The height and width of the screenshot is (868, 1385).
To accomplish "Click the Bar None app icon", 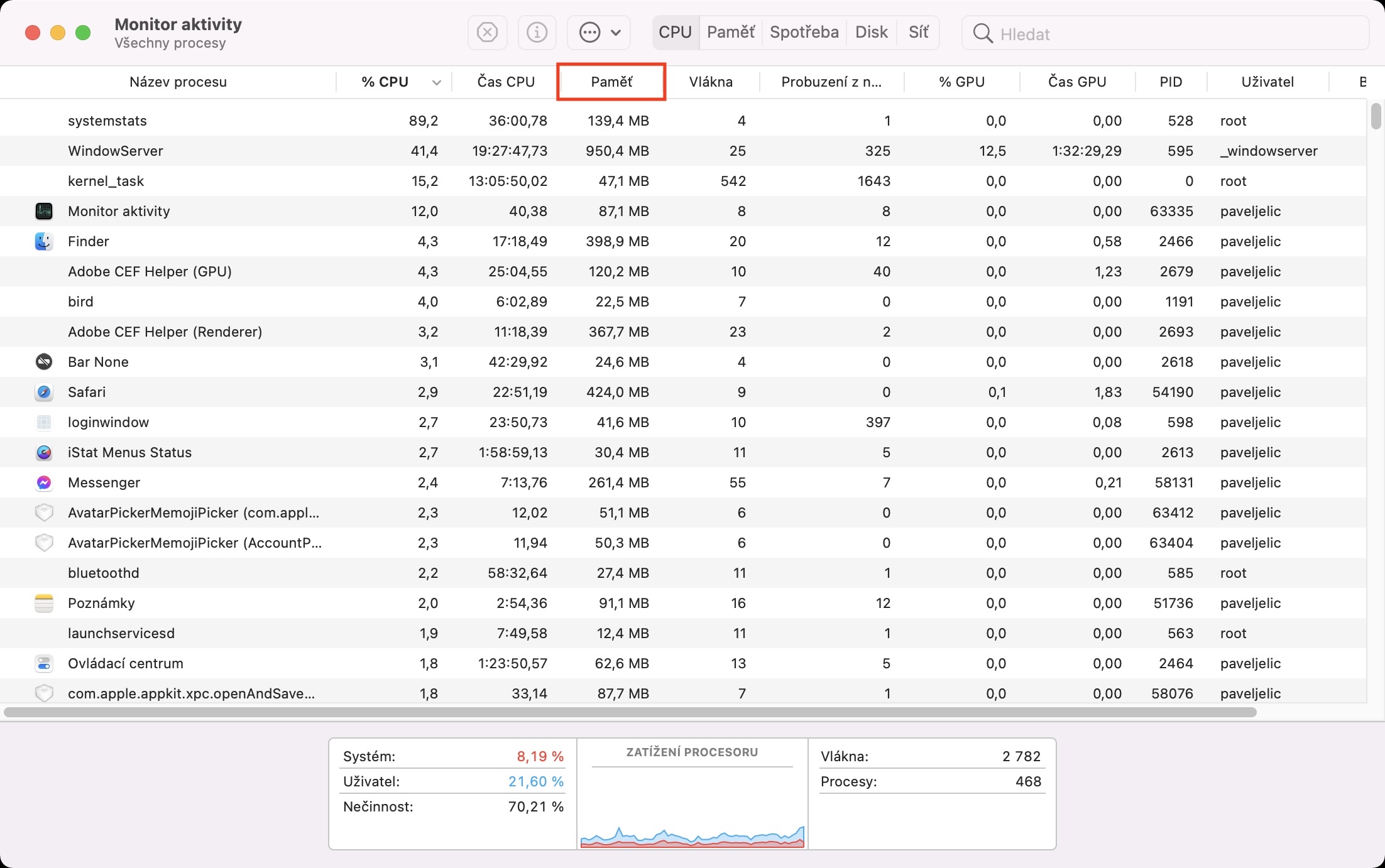I will 43,362.
